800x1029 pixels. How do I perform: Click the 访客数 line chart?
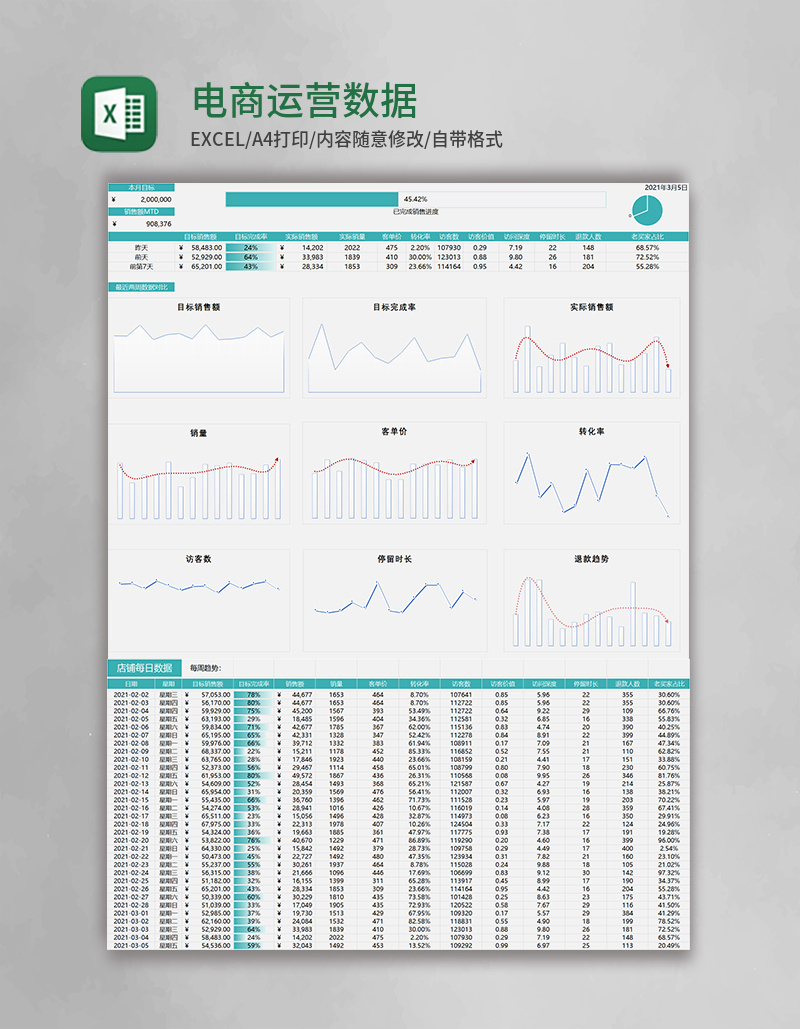[x=202, y=600]
